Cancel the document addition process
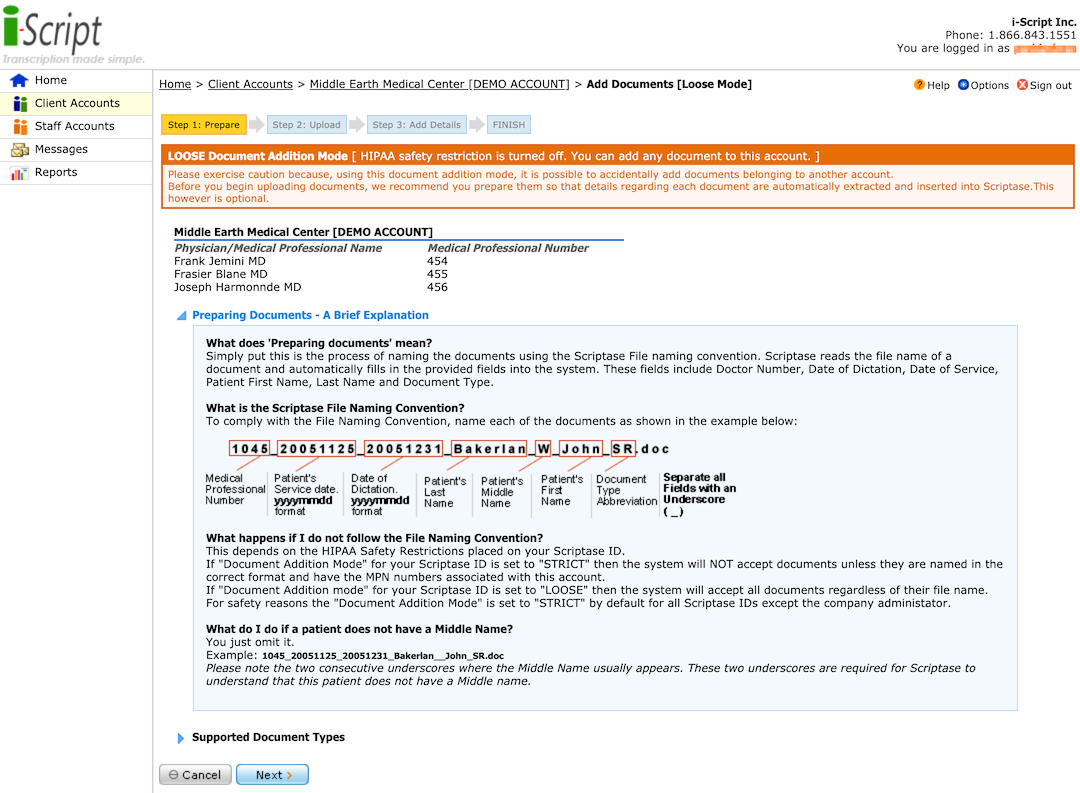1080x793 pixels. (194, 774)
